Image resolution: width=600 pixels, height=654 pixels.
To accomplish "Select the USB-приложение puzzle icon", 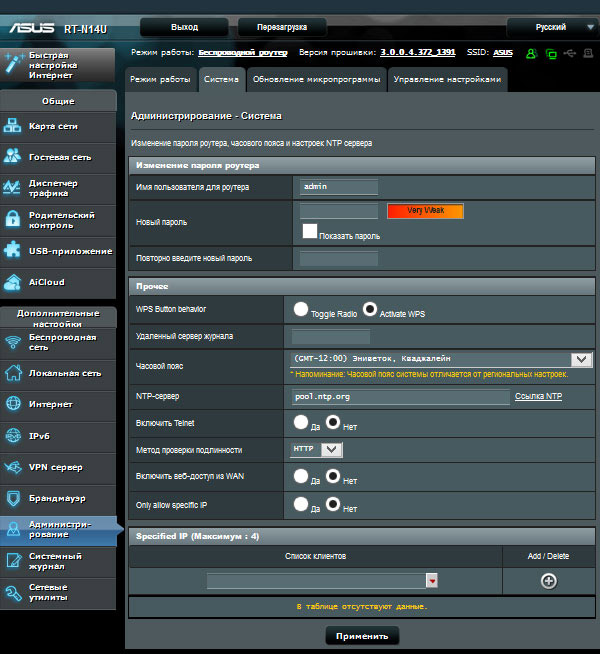I will point(13,250).
